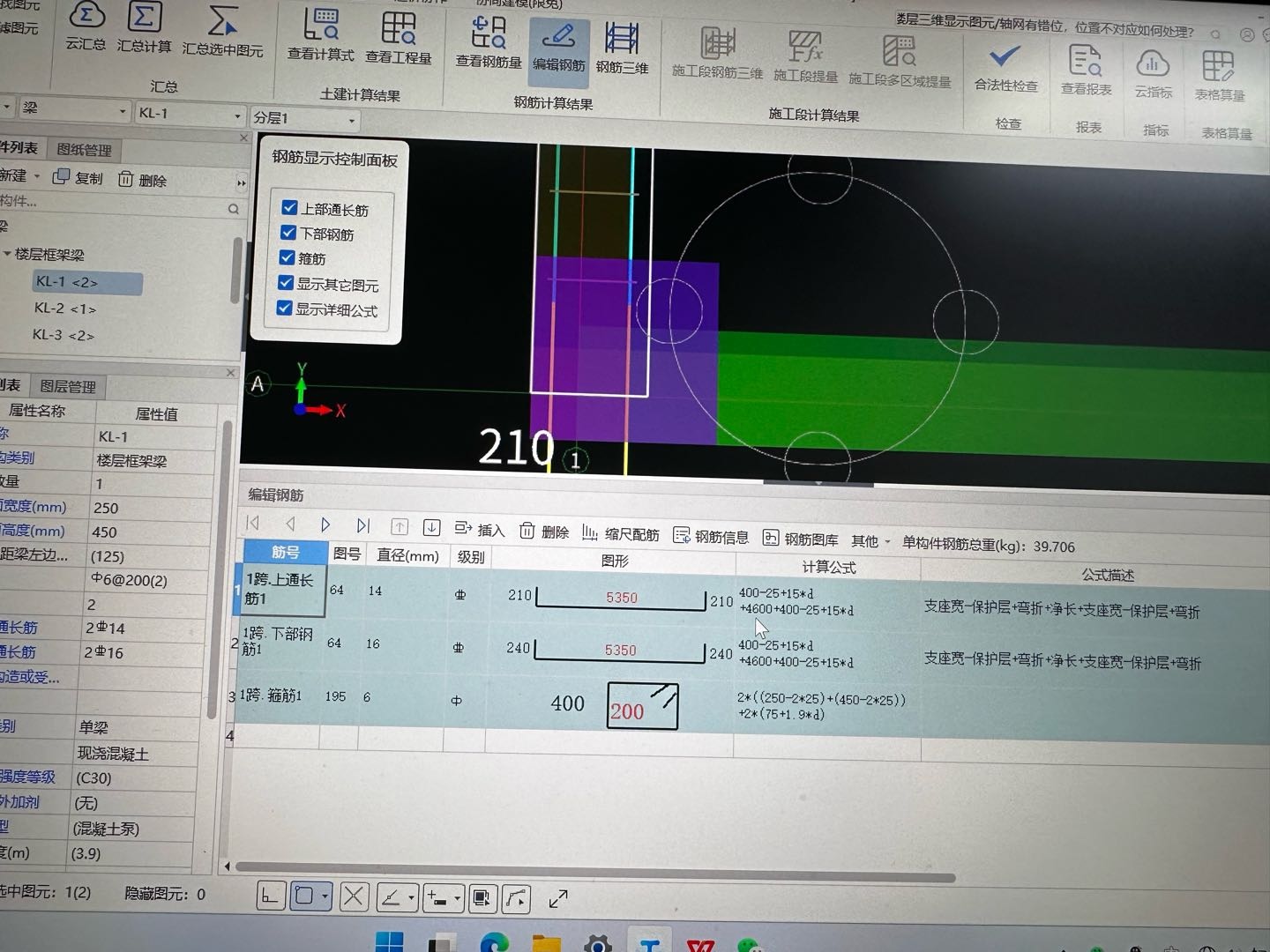Select KL-3 <2> in component tree
This screenshot has width=1270, height=952.
[63, 335]
